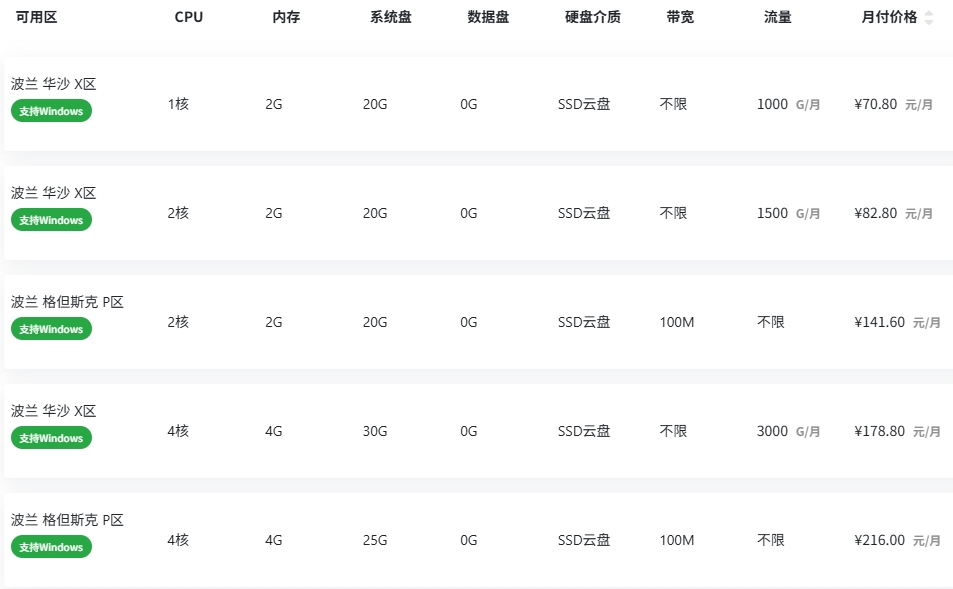This screenshot has width=953, height=589.
Task: Choose the ¥178.80 元/月 plan price
Action: (897, 431)
